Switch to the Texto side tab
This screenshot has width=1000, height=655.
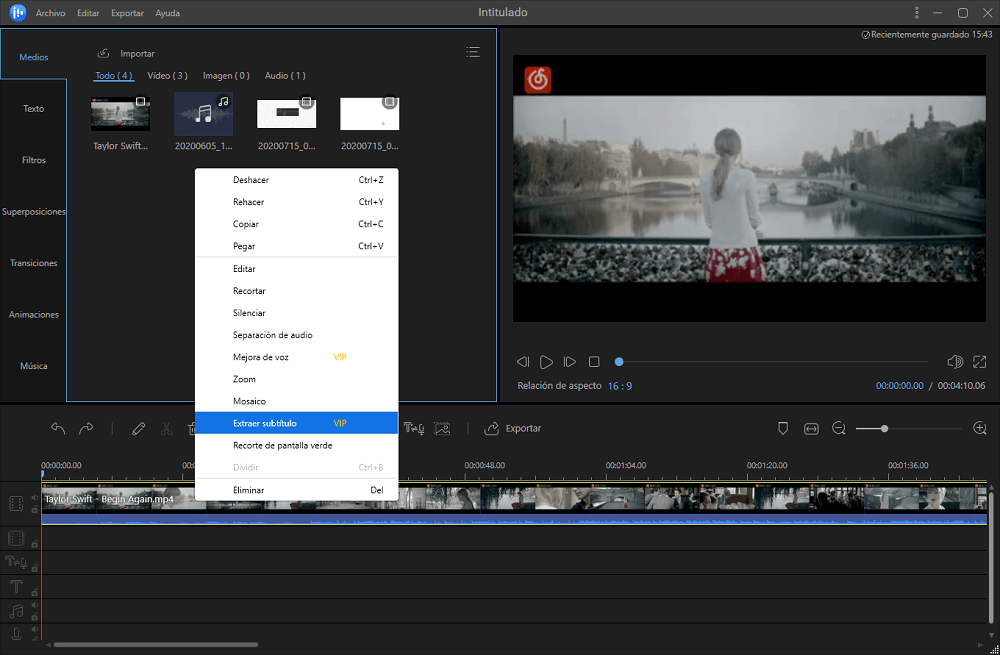pyautogui.click(x=33, y=108)
